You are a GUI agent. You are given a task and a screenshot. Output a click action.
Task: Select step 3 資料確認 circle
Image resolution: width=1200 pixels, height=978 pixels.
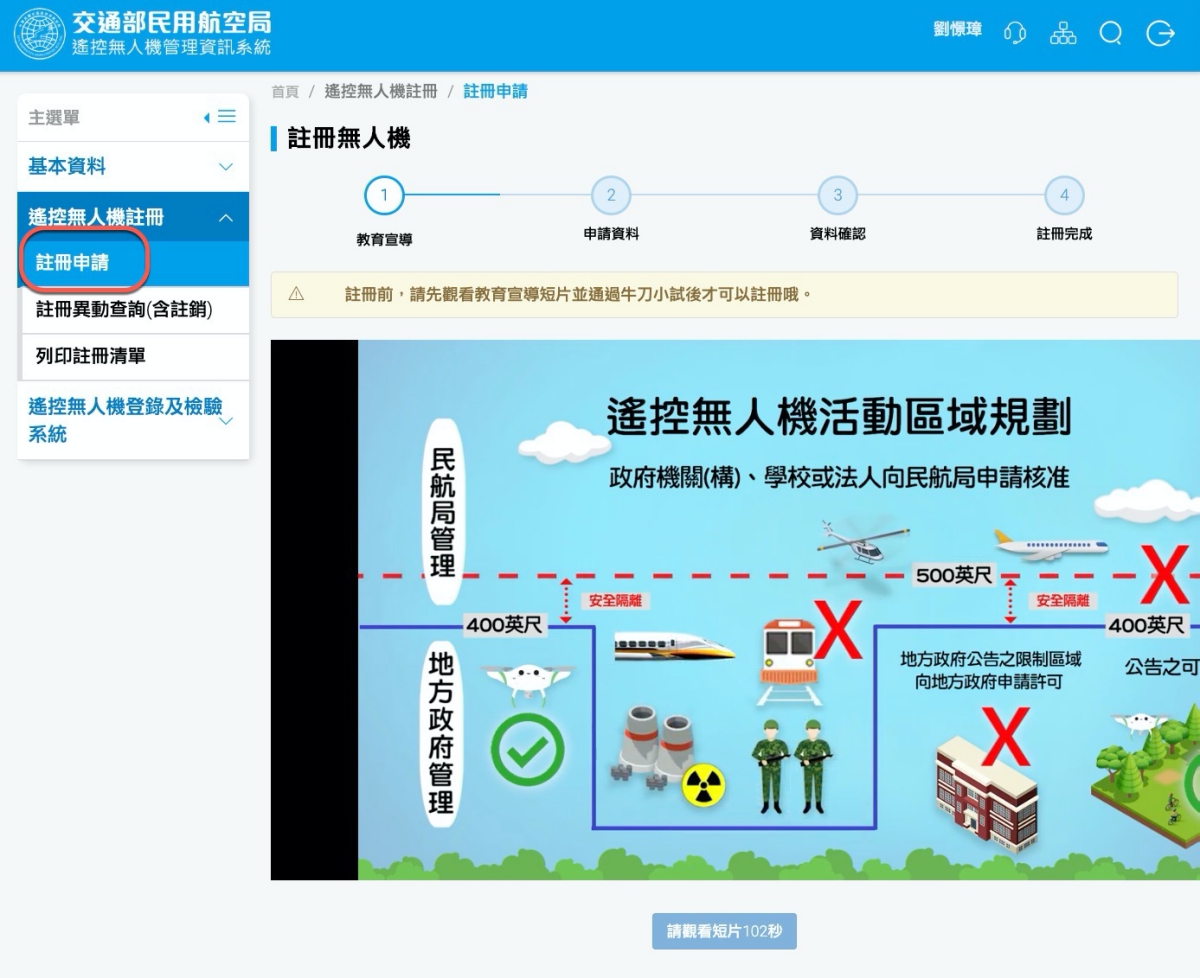point(838,195)
